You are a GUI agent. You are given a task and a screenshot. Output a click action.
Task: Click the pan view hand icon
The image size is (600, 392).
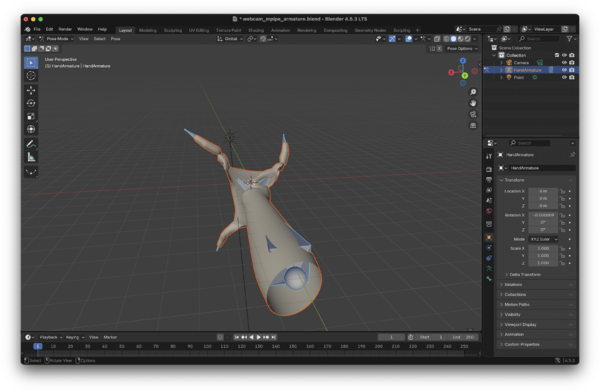pos(473,103)
